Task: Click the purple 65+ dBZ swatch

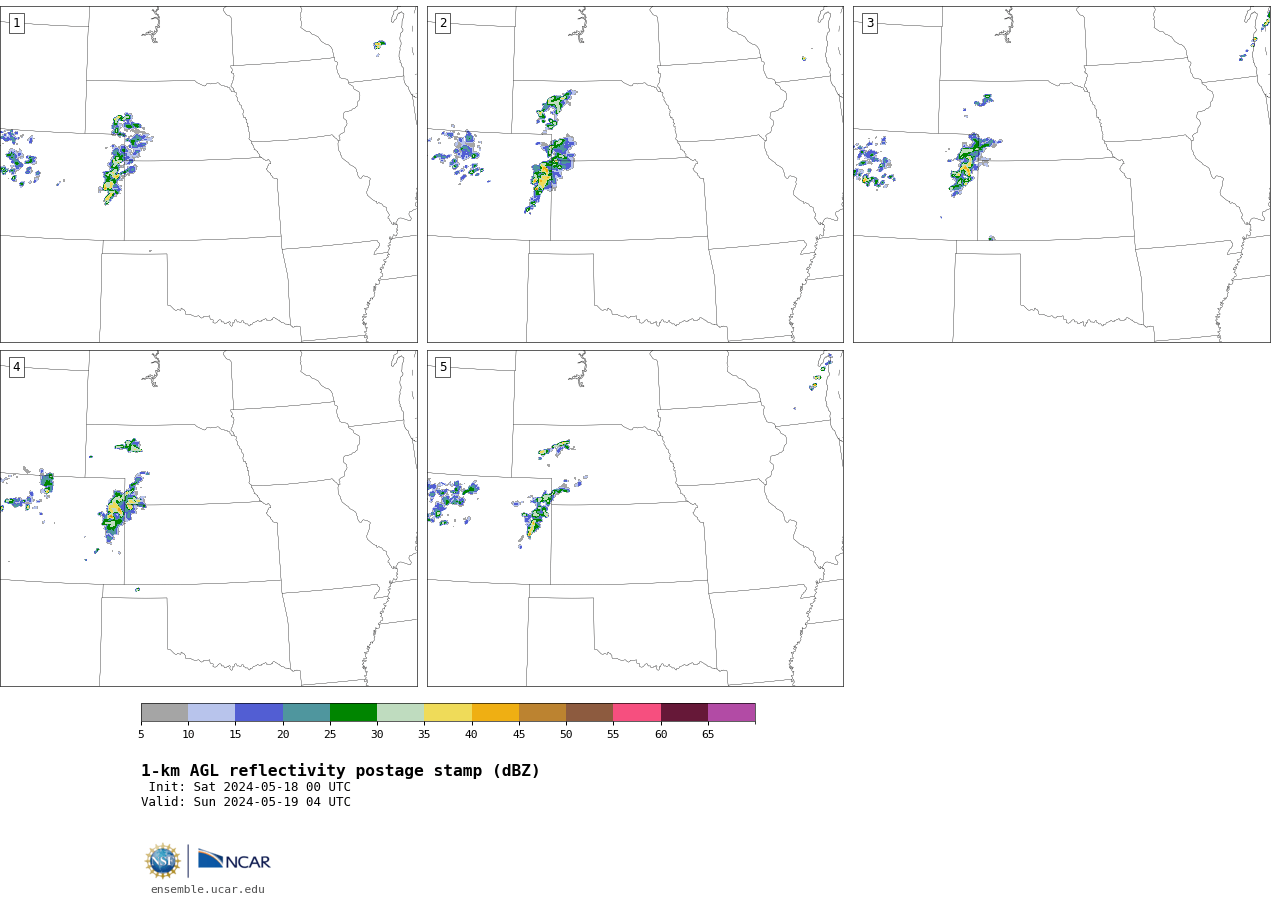Action: coord(731,712)
